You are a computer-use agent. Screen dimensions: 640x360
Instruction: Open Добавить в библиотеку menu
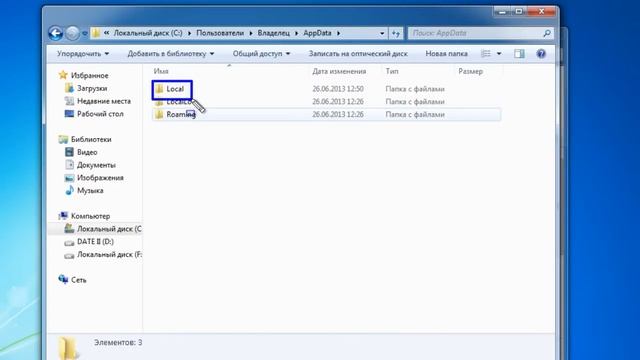tap(171, 53)
